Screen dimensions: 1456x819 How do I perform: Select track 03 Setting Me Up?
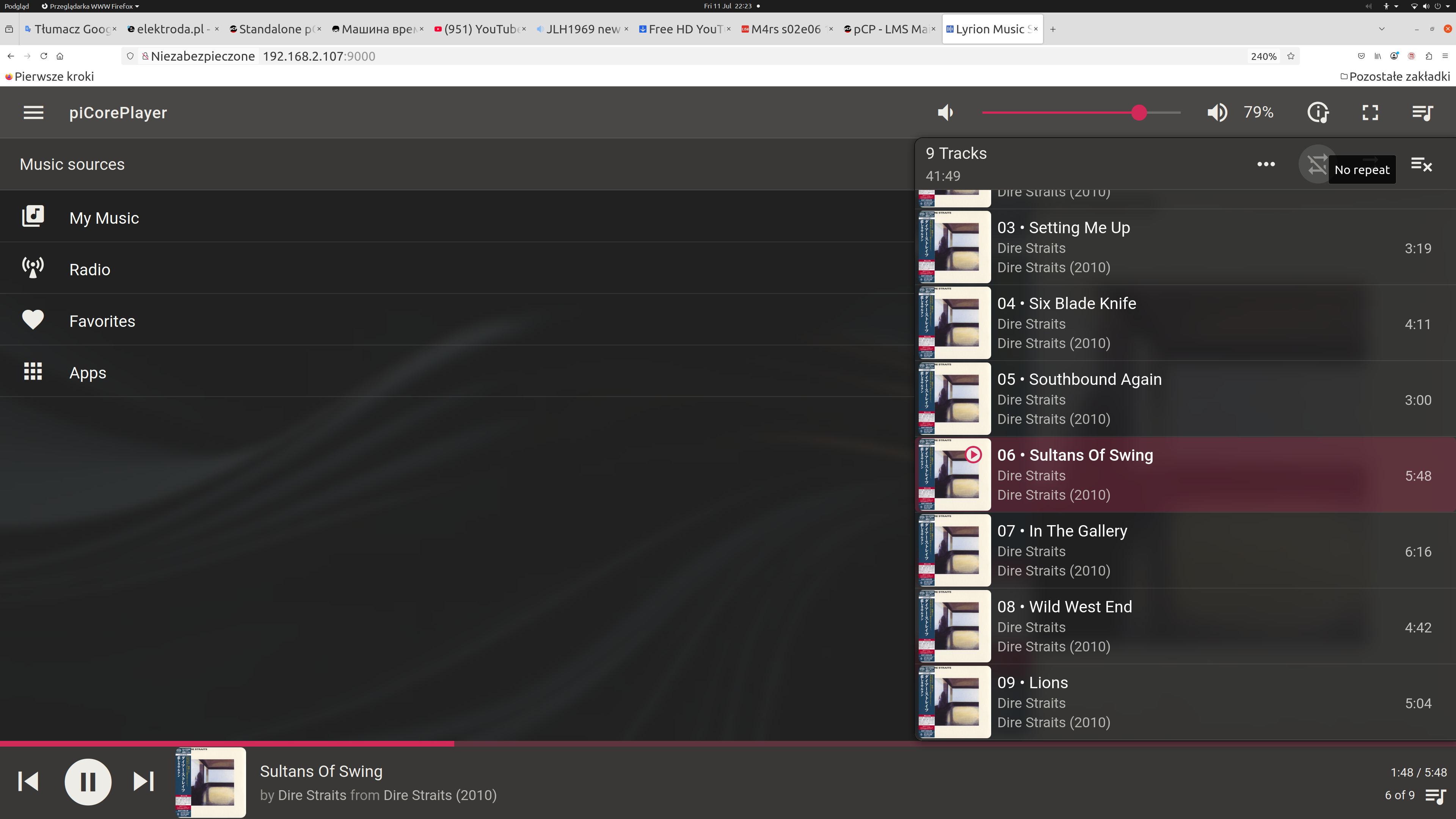click(x=1185, y=247)
